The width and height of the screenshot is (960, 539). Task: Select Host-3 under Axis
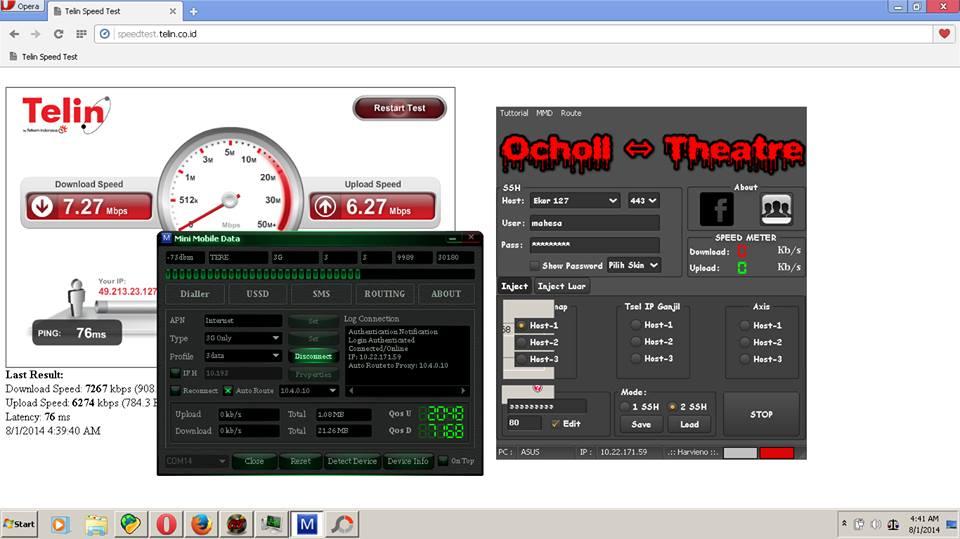point(744,359)
